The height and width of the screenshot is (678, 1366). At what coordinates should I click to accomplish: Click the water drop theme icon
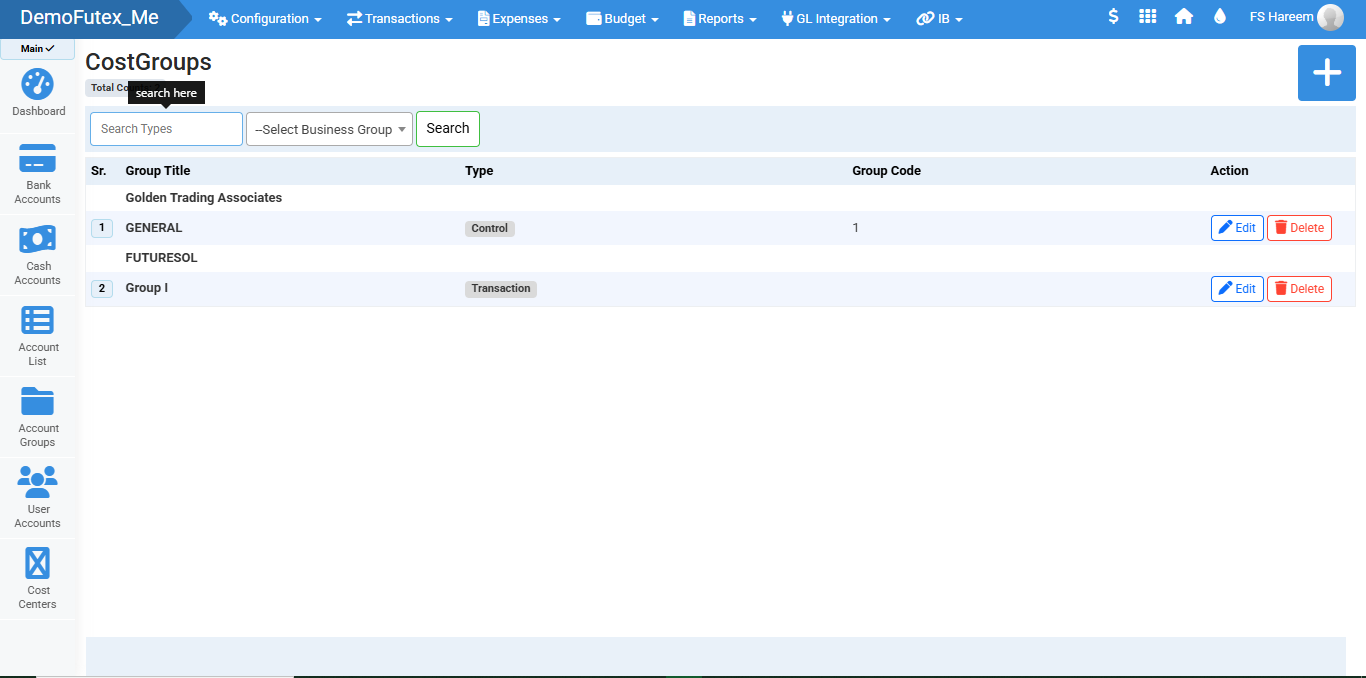[1219, 17]
